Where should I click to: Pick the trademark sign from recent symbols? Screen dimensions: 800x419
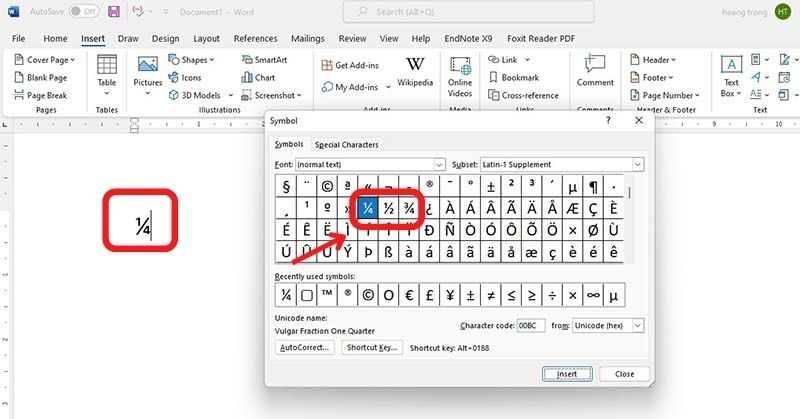click(x=327, y=295)
